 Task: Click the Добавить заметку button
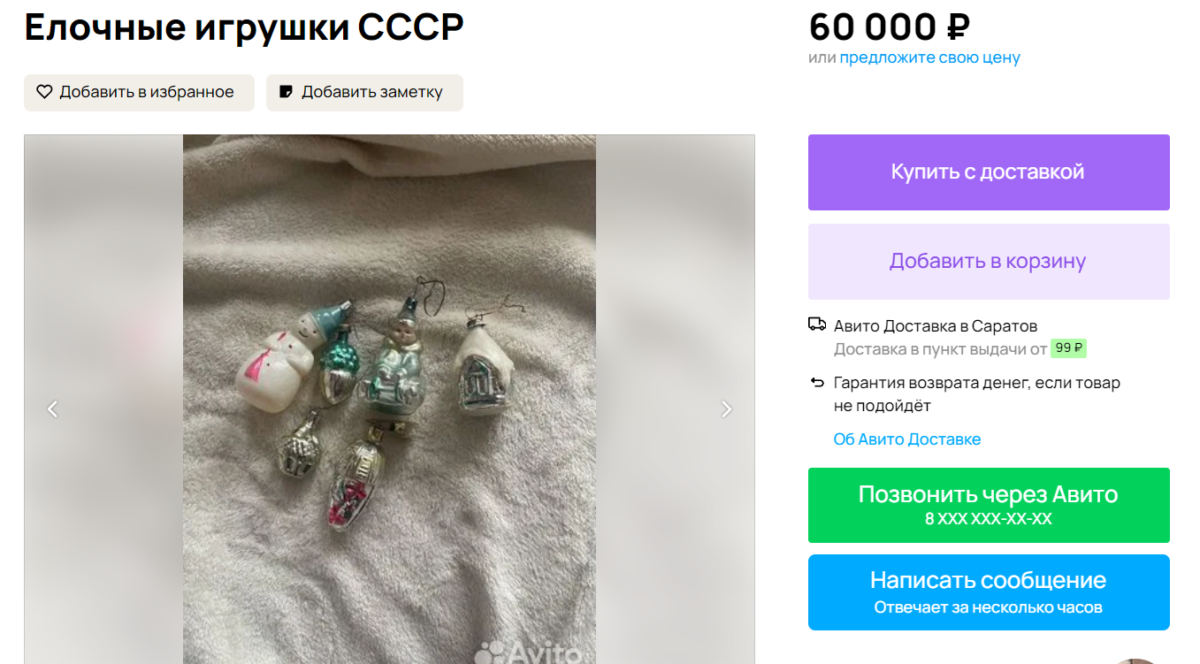(x=364, y=92)
